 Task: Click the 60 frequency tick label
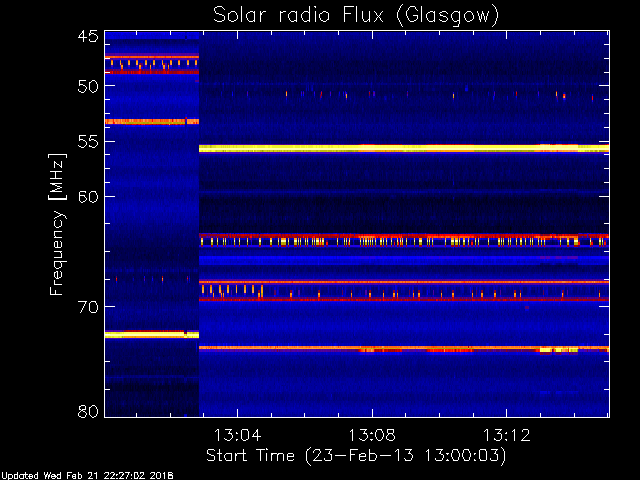(x=88, y=197)
